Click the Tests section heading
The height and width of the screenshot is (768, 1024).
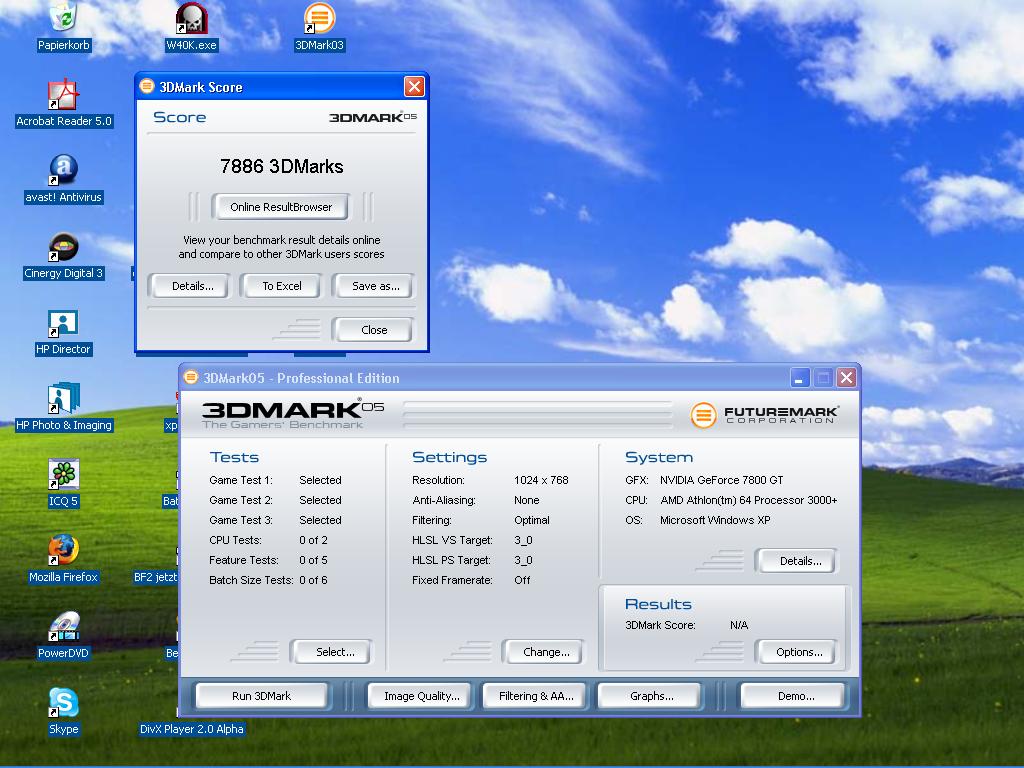[234, 457]
